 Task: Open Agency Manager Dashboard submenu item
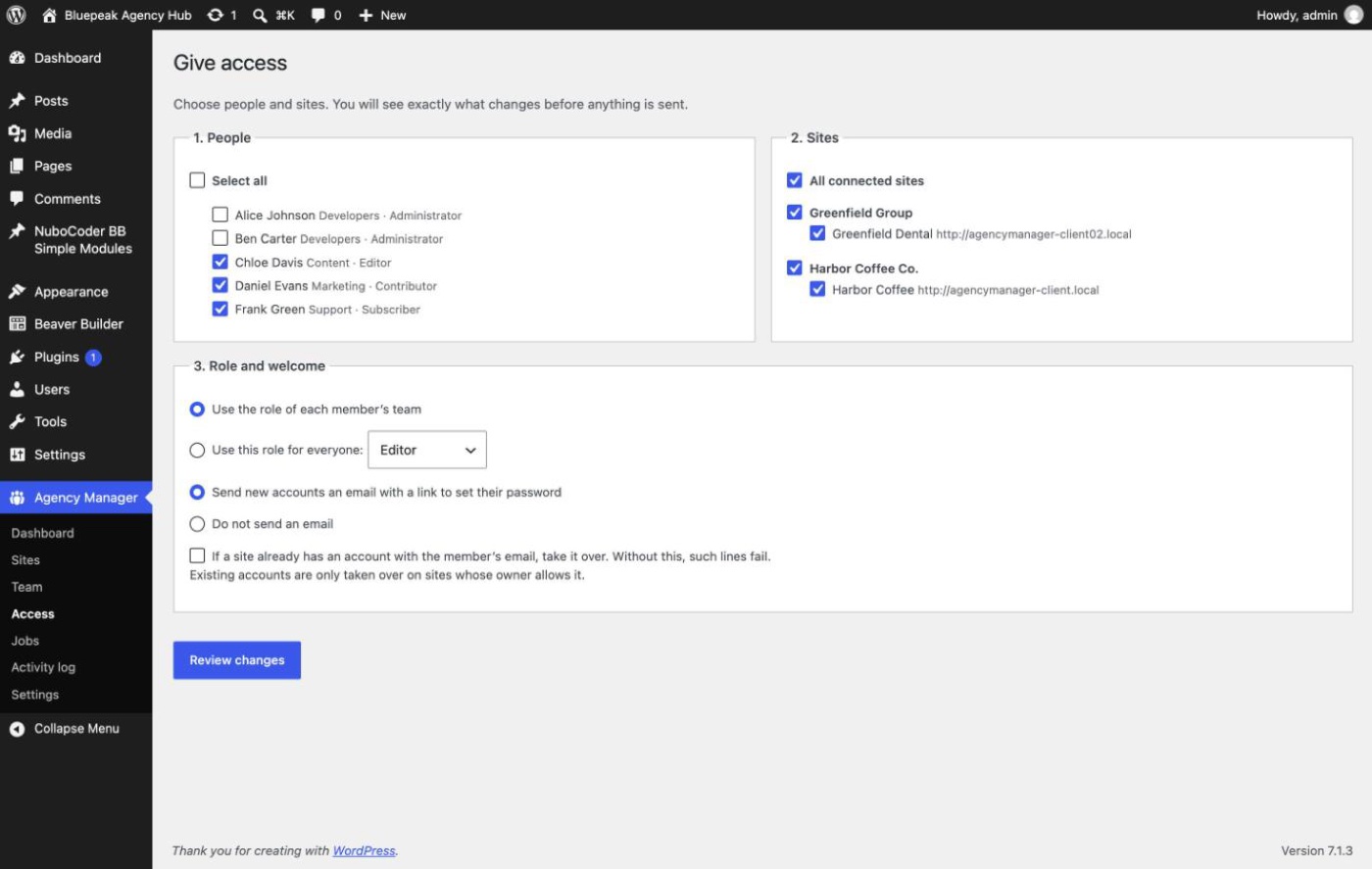pyautogui.click(x=42, y=533)
